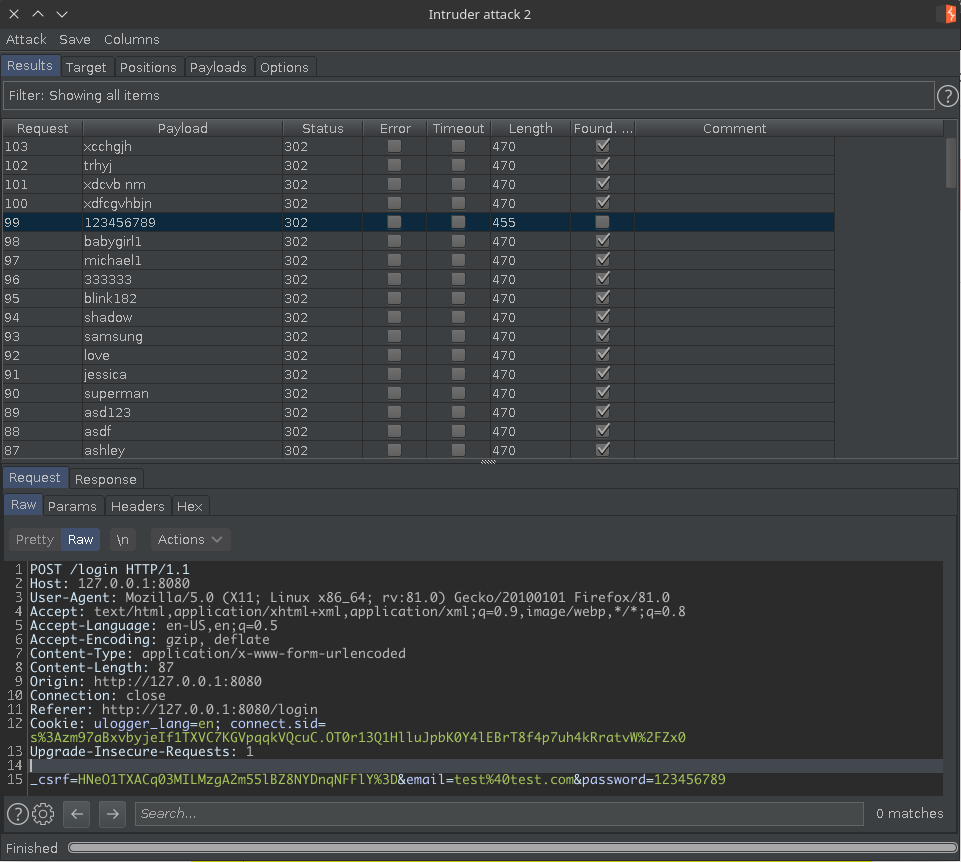Go to next search match arrow

pos(112,814)
